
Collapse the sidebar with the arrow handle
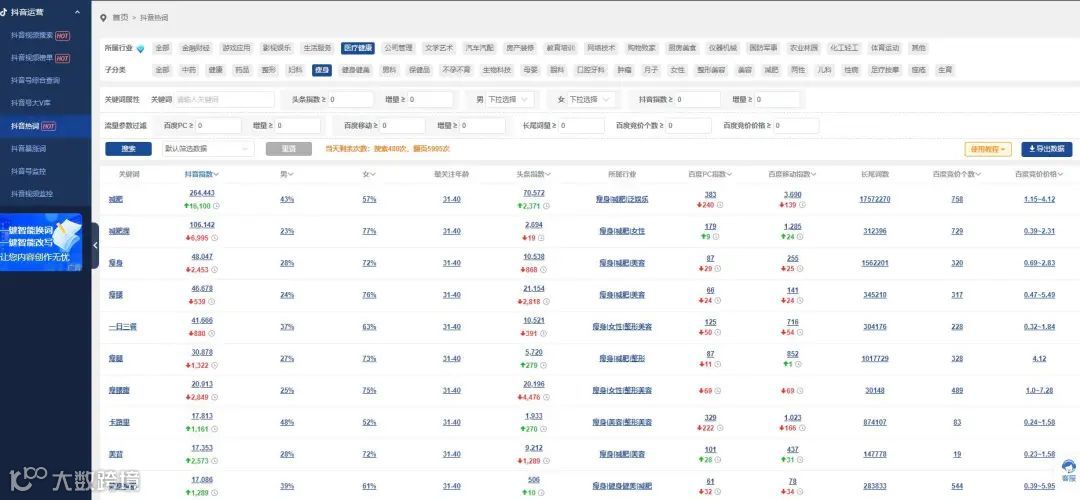point(95,245)
